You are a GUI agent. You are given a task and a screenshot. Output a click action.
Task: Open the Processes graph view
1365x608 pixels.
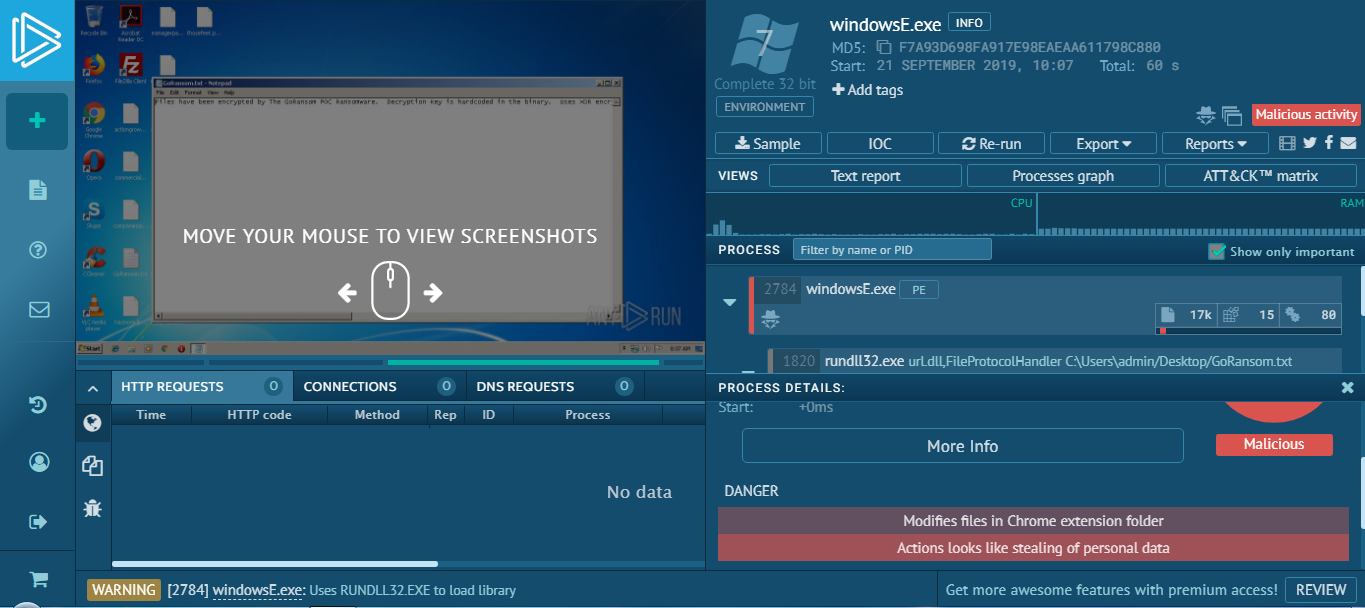pos(1063,176)
